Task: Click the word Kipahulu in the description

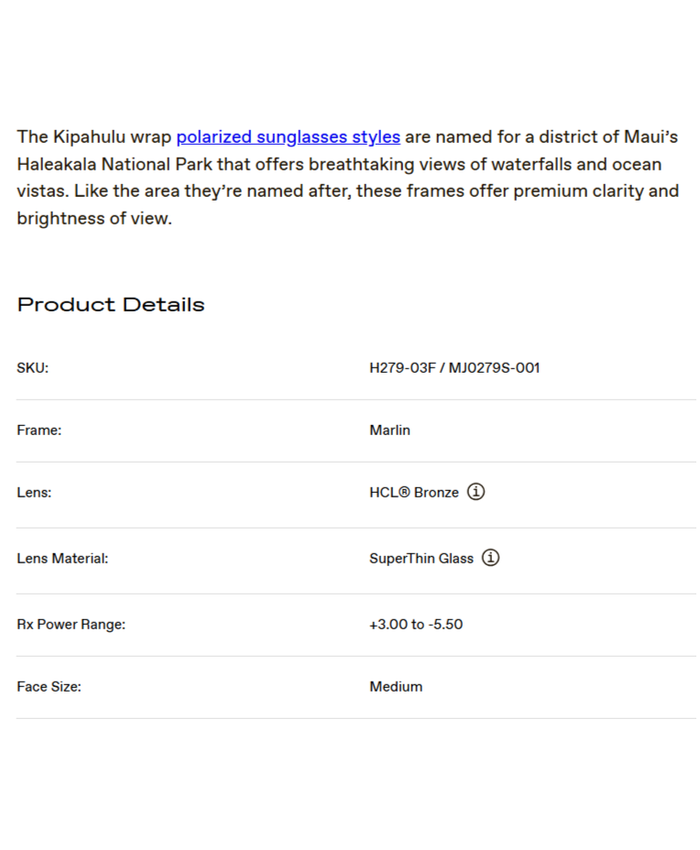Action: (89, 137)
